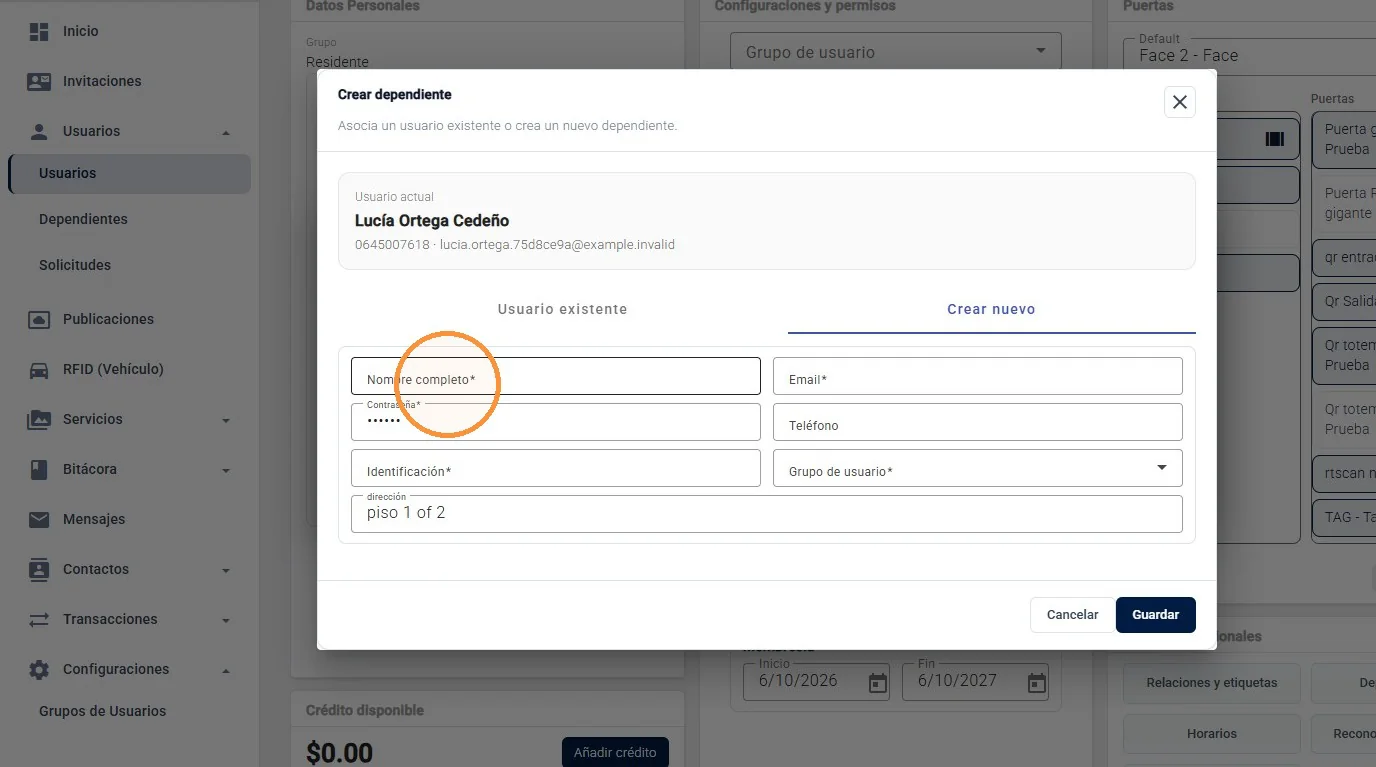
Task: Collapse the Configuraciones sidebar section
Action: [x=226, y=670]
